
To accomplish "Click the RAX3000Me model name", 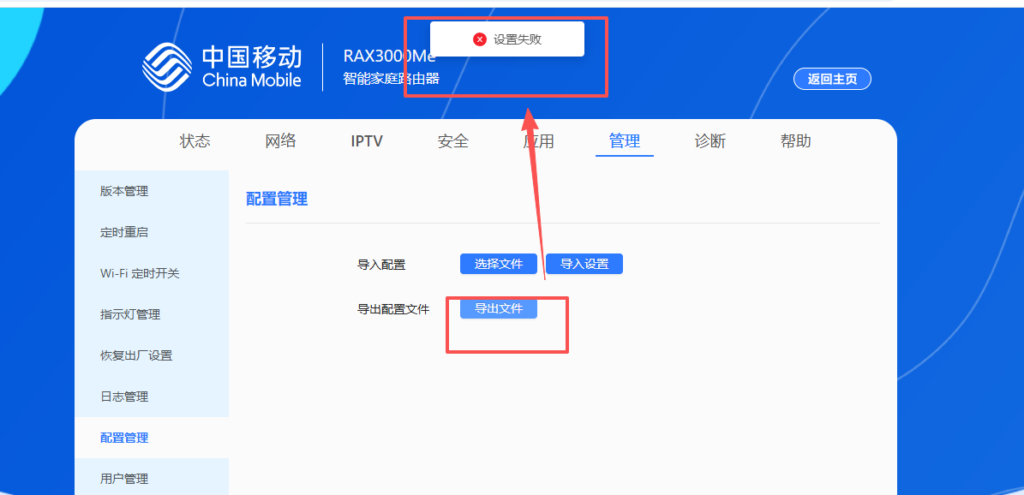I will pyautogui.click(x=389, y=56).
